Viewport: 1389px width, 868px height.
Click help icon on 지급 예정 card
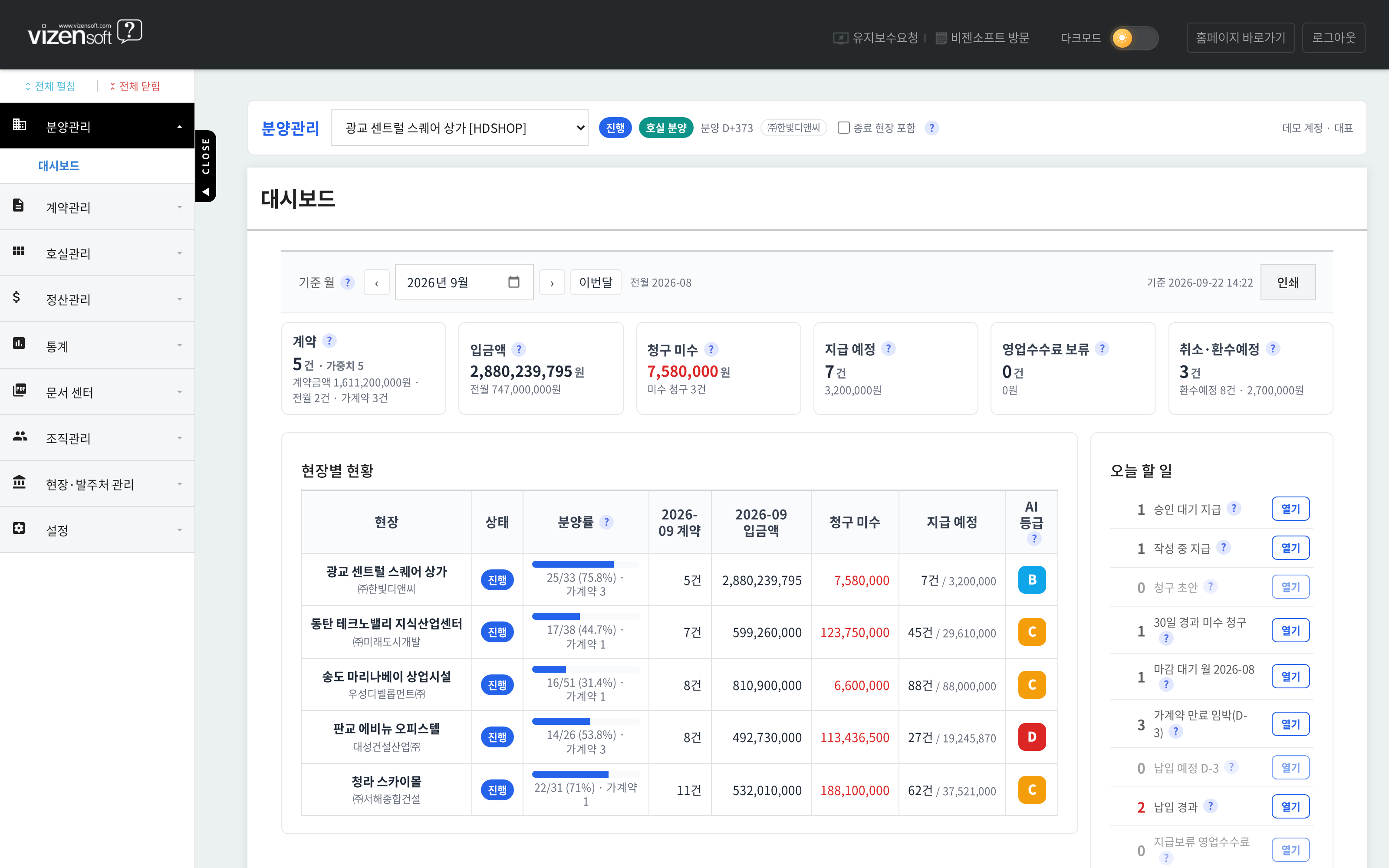point(889,349)
